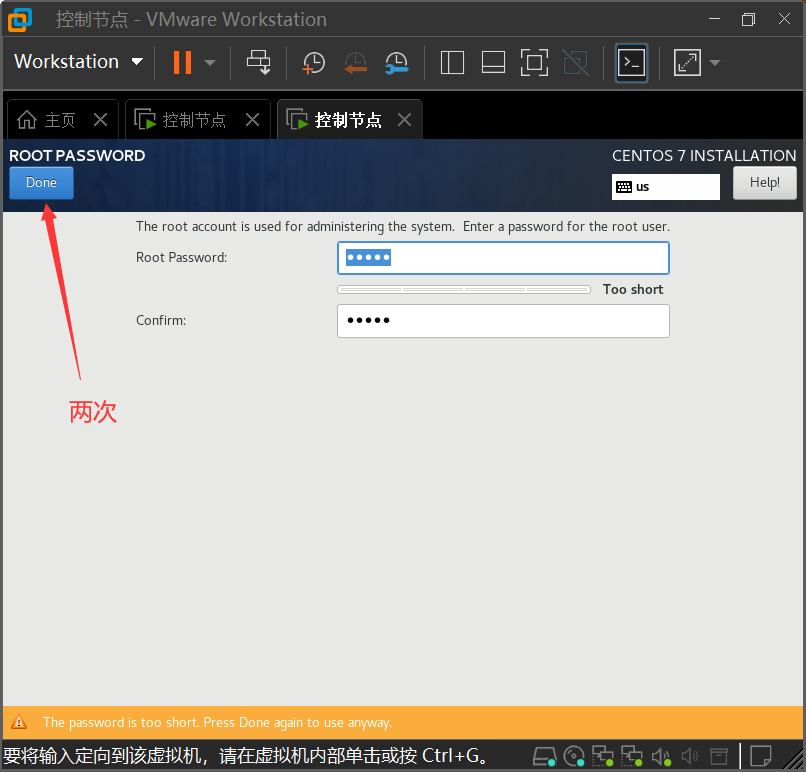Minimize the VMware Workstation window
Screen dimensions: 806x772
714,19
